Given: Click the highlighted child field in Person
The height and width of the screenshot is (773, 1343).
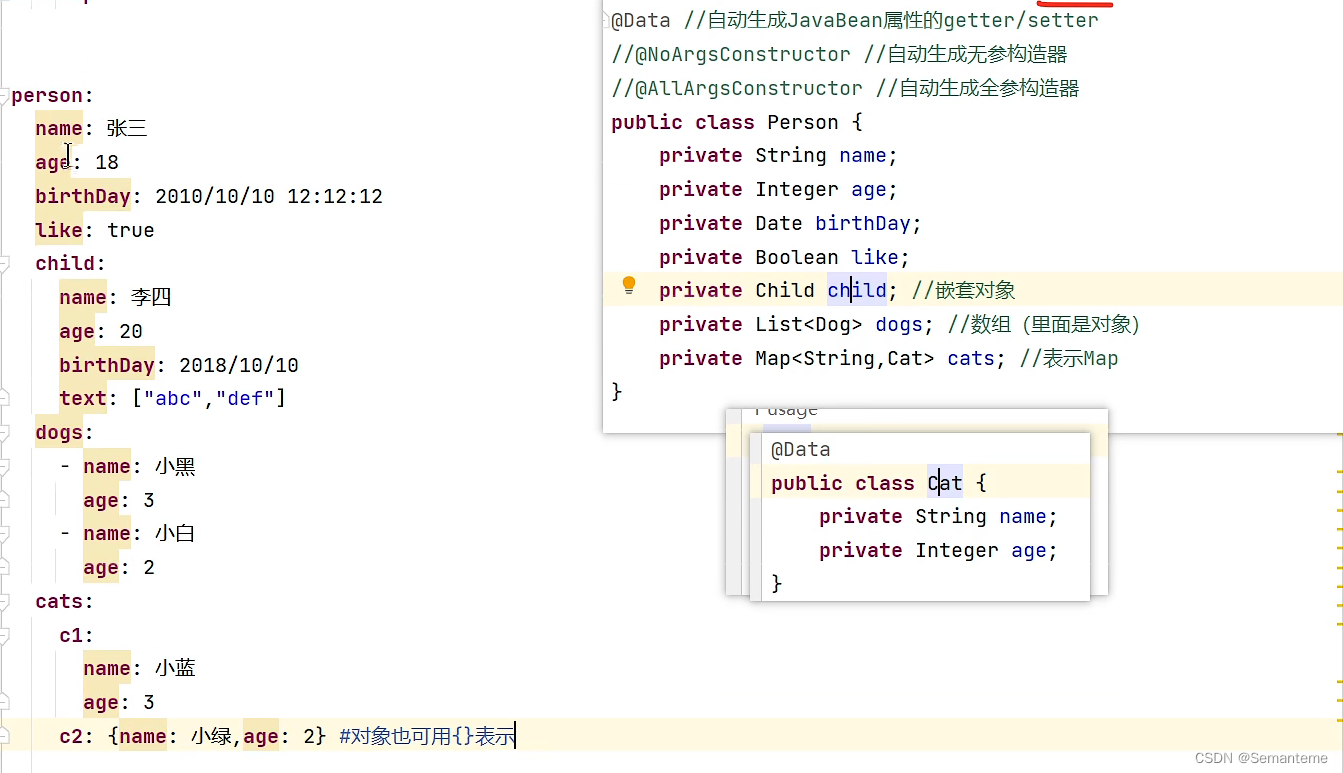Looking at the screenshot, I should (x=856, y=290).
